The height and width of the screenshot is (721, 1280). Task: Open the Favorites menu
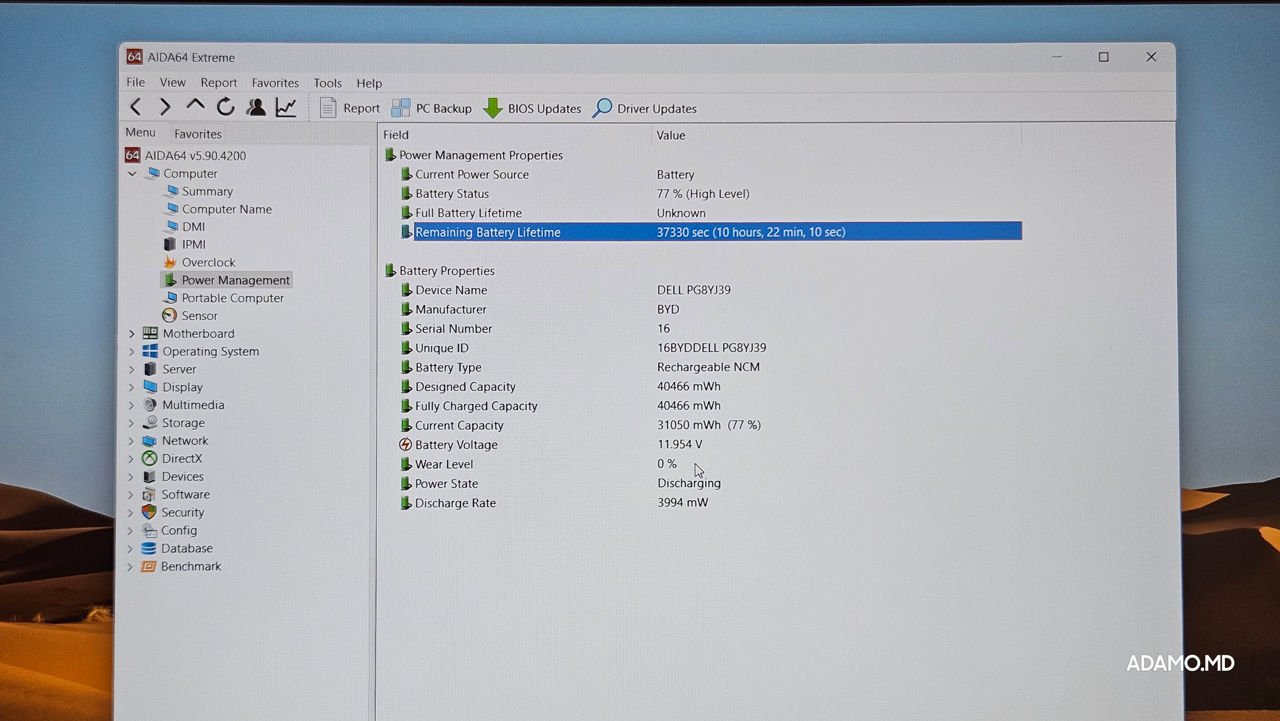(x=275, y=83)
